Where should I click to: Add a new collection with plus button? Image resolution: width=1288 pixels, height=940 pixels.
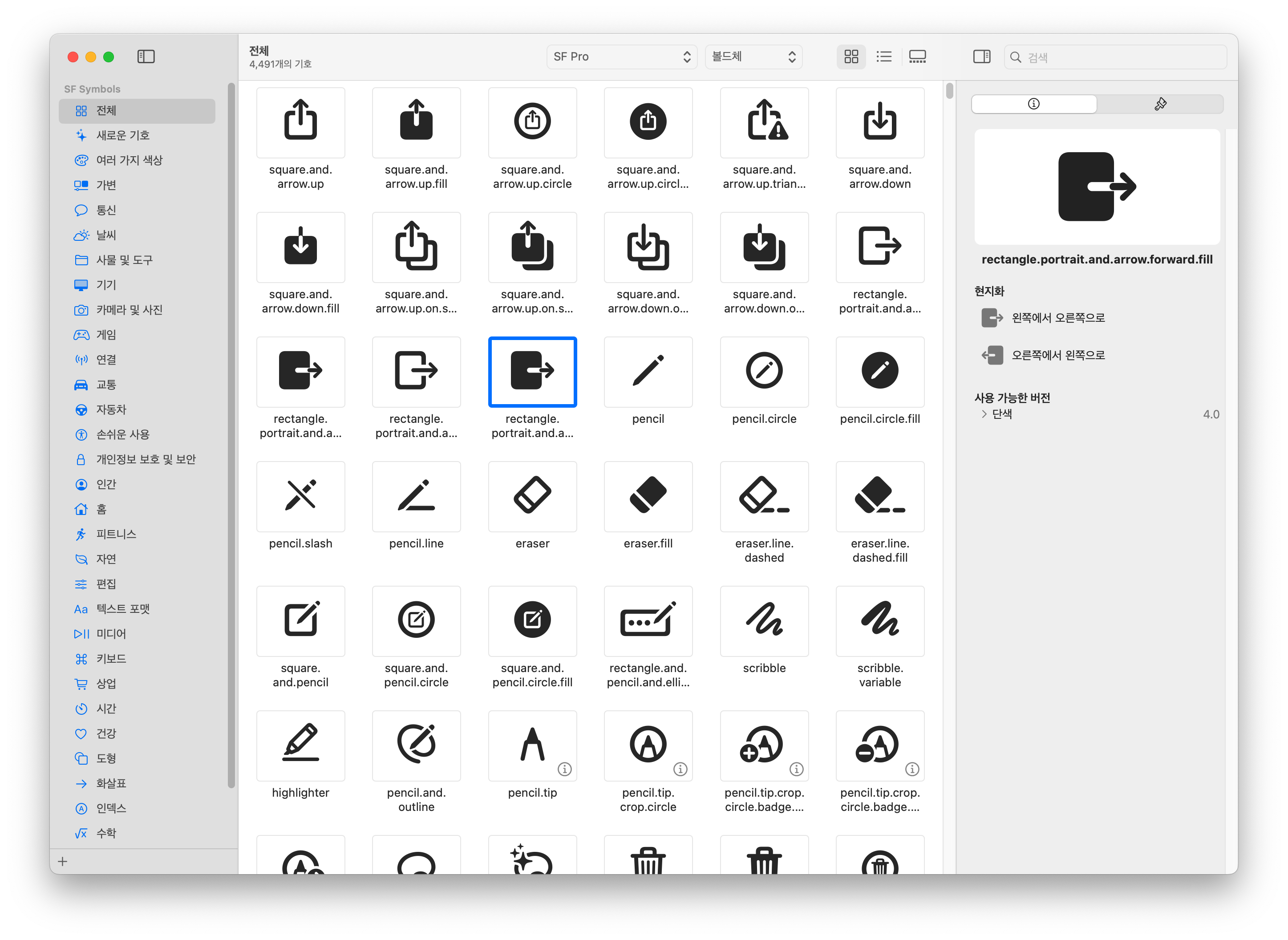point(63,862)
